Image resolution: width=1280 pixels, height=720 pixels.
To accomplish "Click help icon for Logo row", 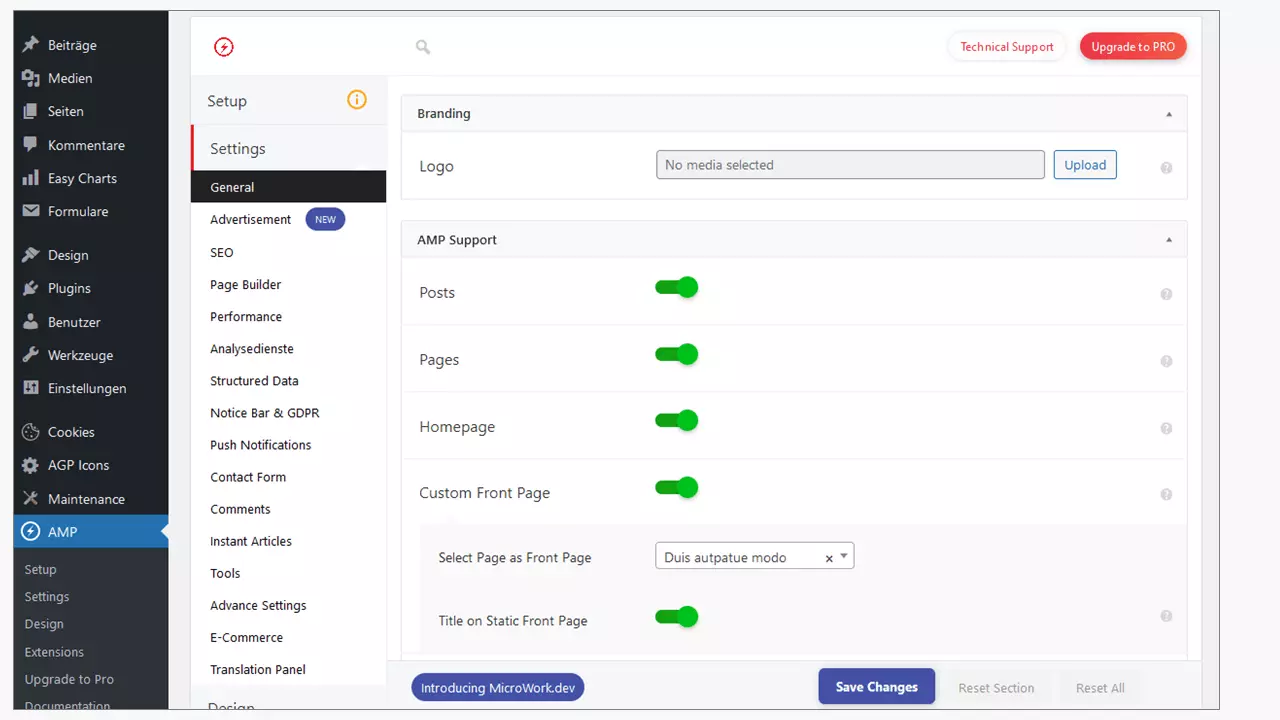I will point(1166,168).
